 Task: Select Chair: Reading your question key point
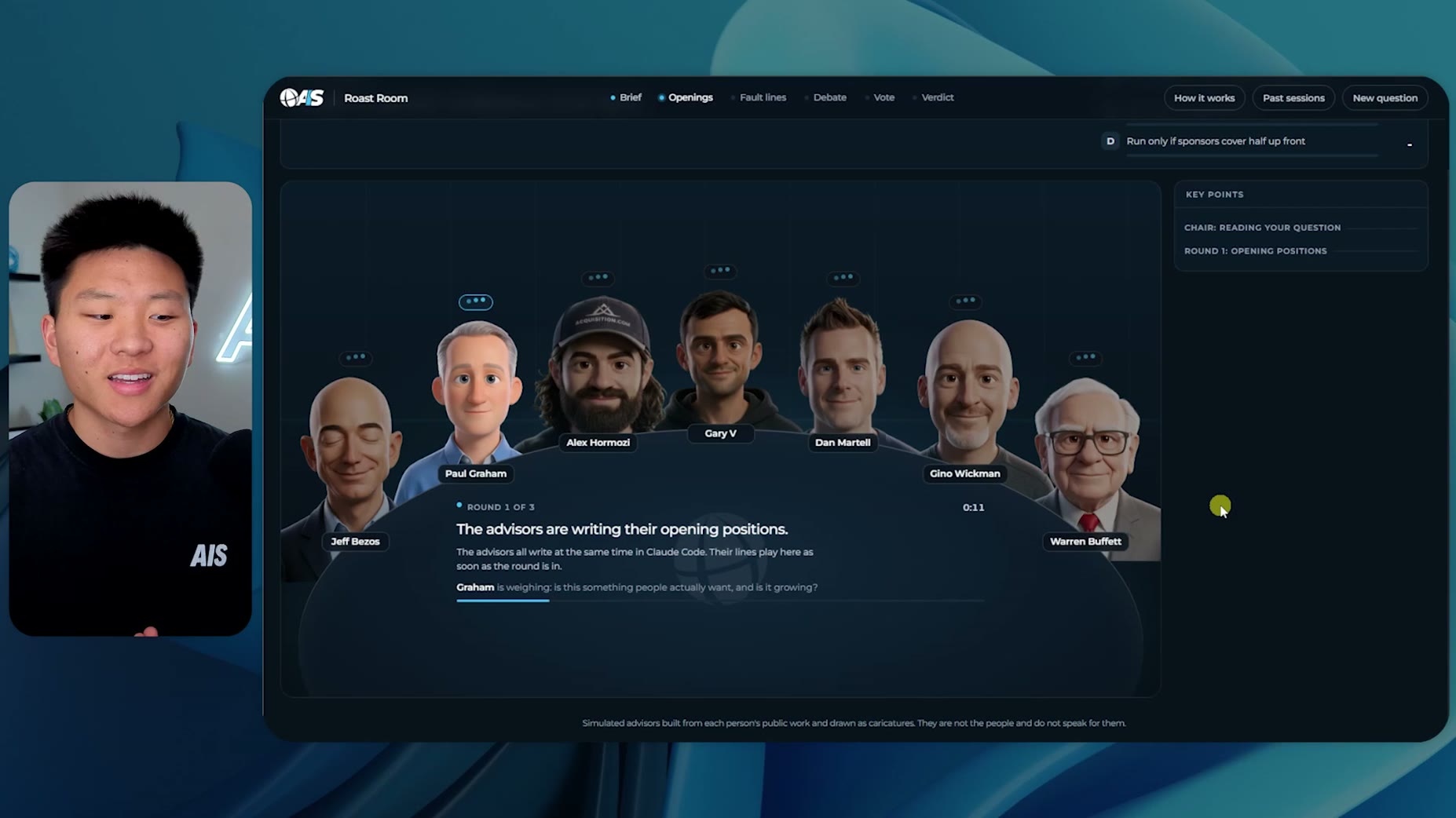pos(1262,228)
